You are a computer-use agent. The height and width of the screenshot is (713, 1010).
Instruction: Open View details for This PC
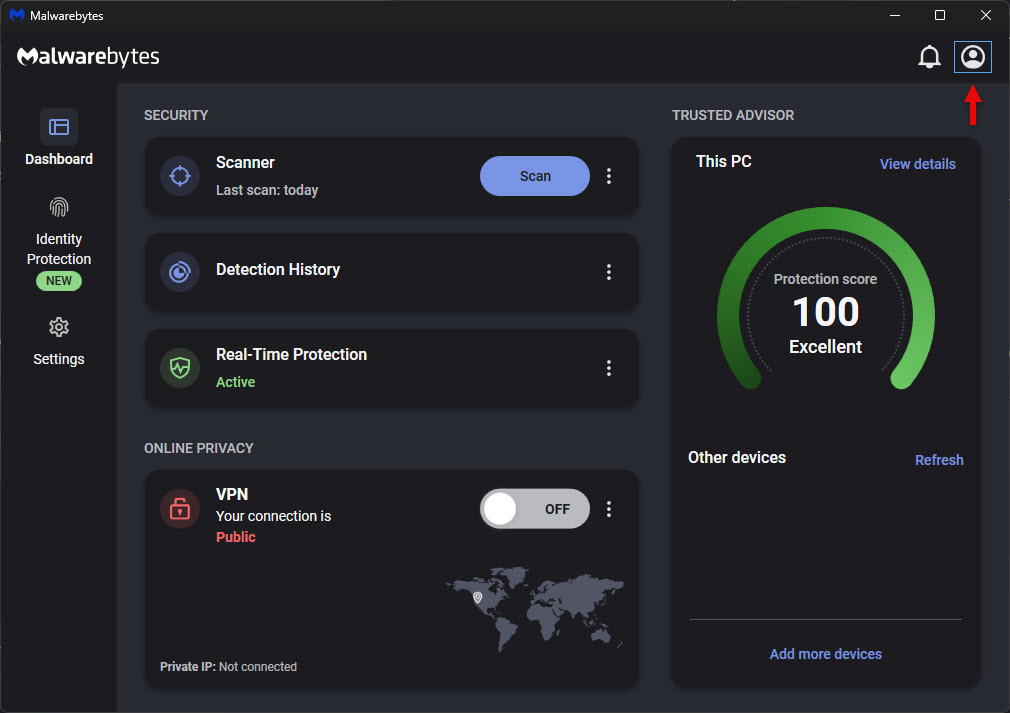917,164
